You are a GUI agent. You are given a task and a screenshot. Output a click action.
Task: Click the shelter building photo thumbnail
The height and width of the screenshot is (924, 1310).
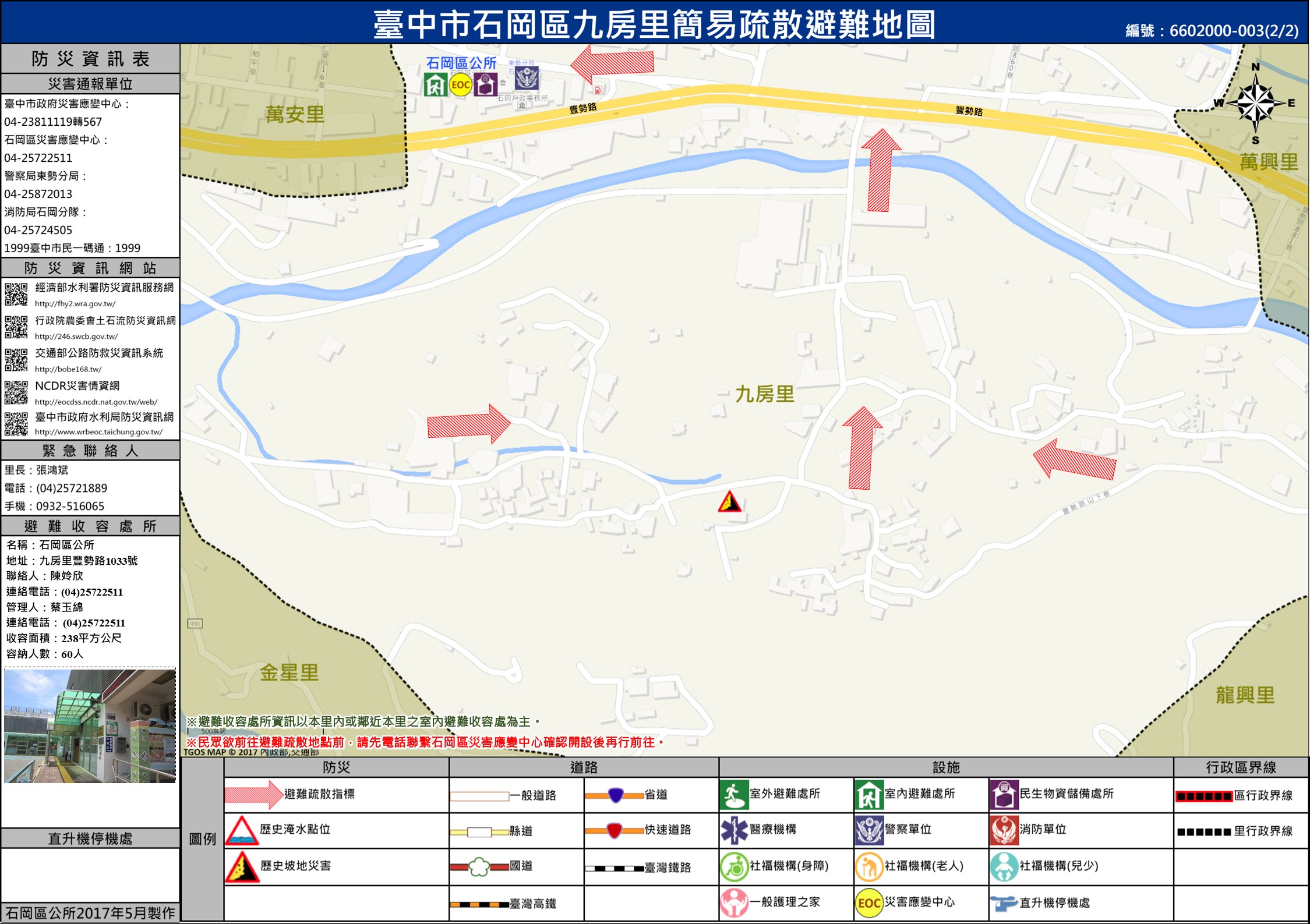(90, 725)
